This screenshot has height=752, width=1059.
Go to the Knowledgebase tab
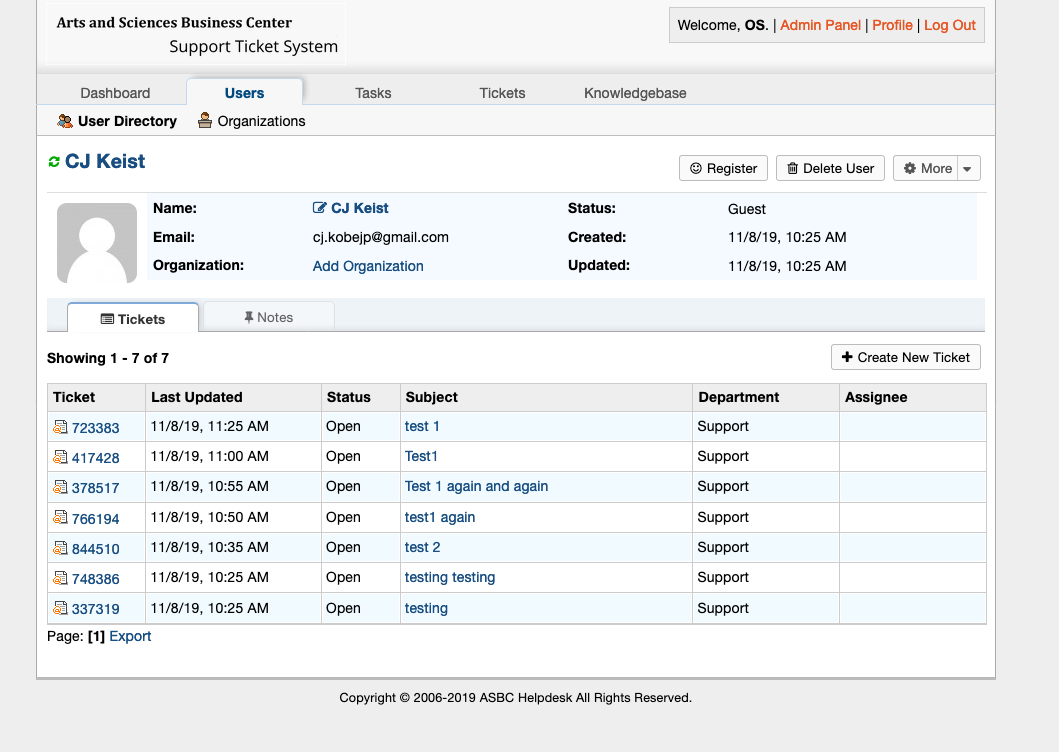(635, 93)
